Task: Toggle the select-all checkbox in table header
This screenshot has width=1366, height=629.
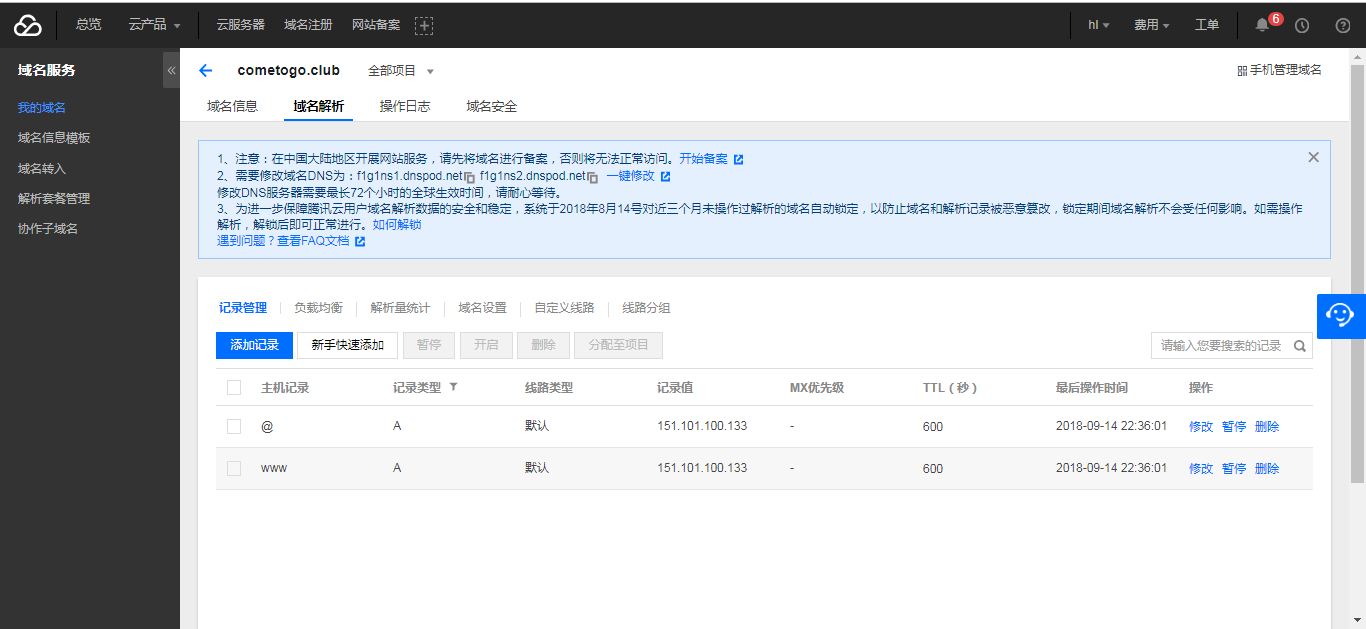Action: pos(234,388)
